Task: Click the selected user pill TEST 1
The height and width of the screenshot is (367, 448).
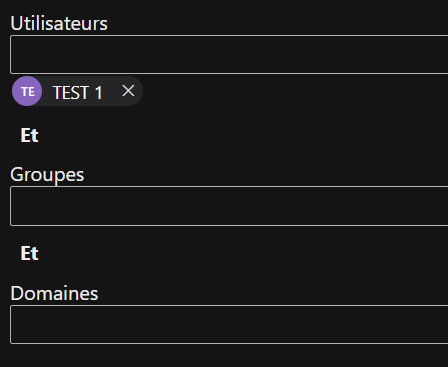Action: 77,91
